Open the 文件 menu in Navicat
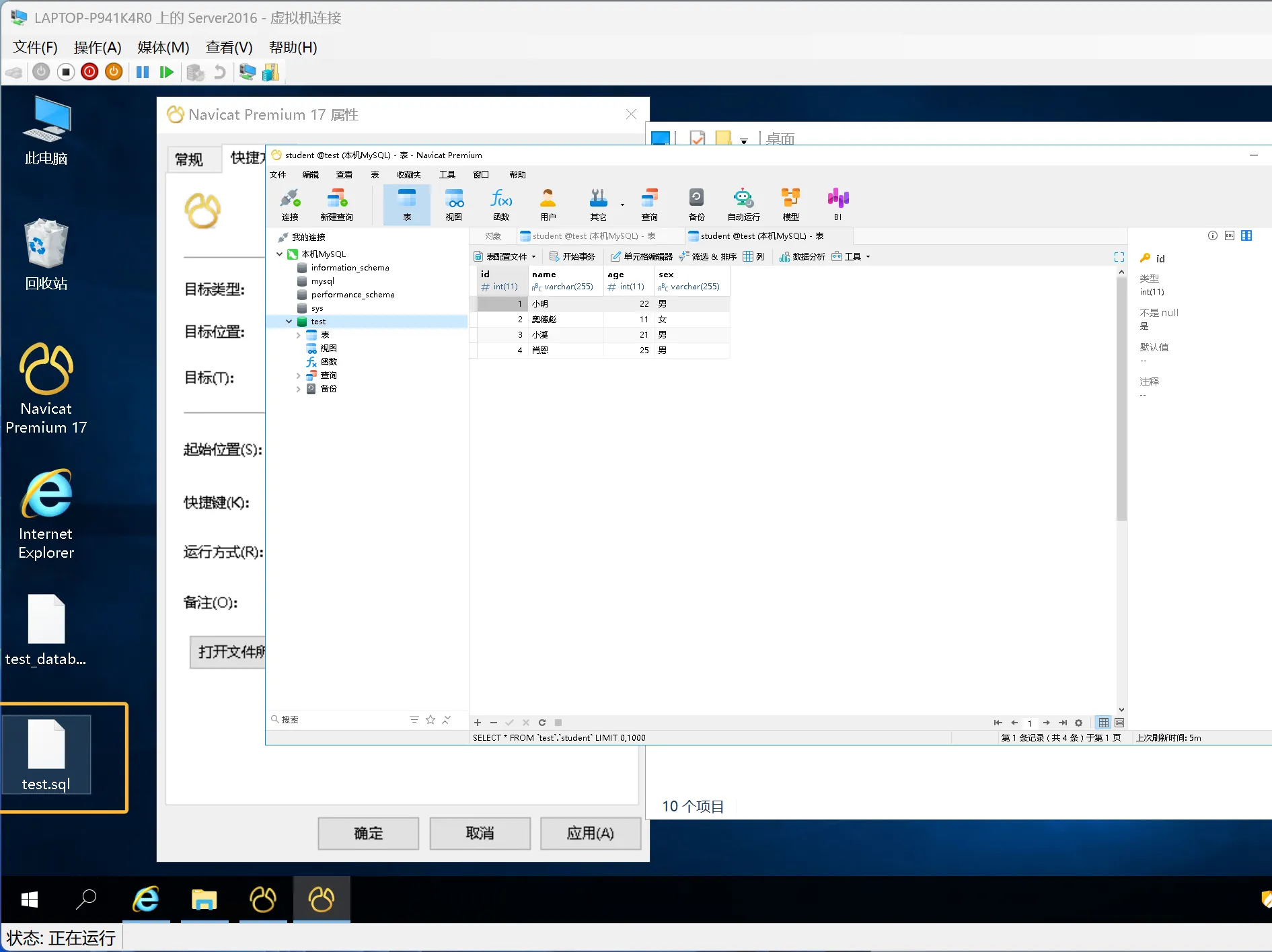1272x952 pixels. (278, 174)
